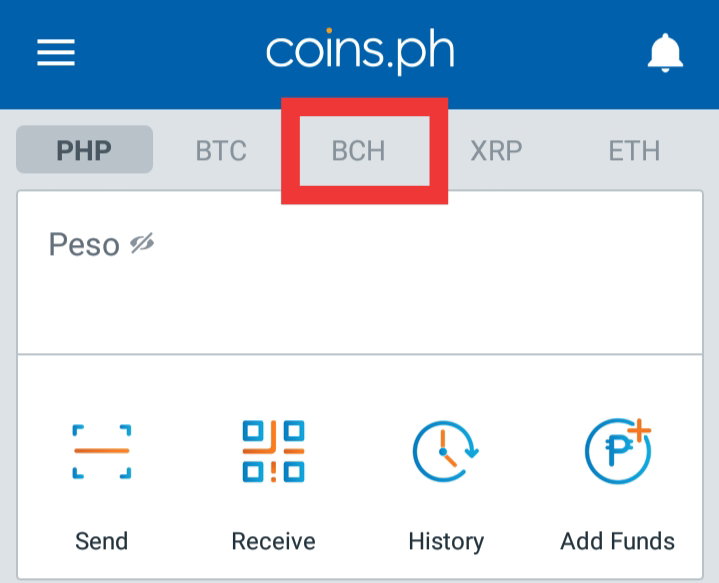The image size is (719, 583).
Task: Tap the Receive QR code icon
Action: (273, 451)
